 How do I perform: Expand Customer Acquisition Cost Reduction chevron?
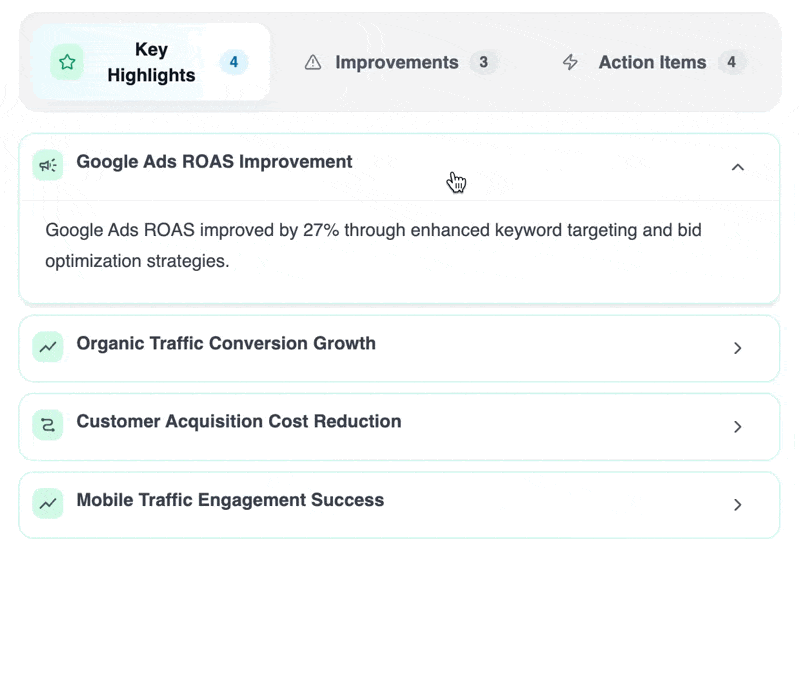click(x=737, y=427)
